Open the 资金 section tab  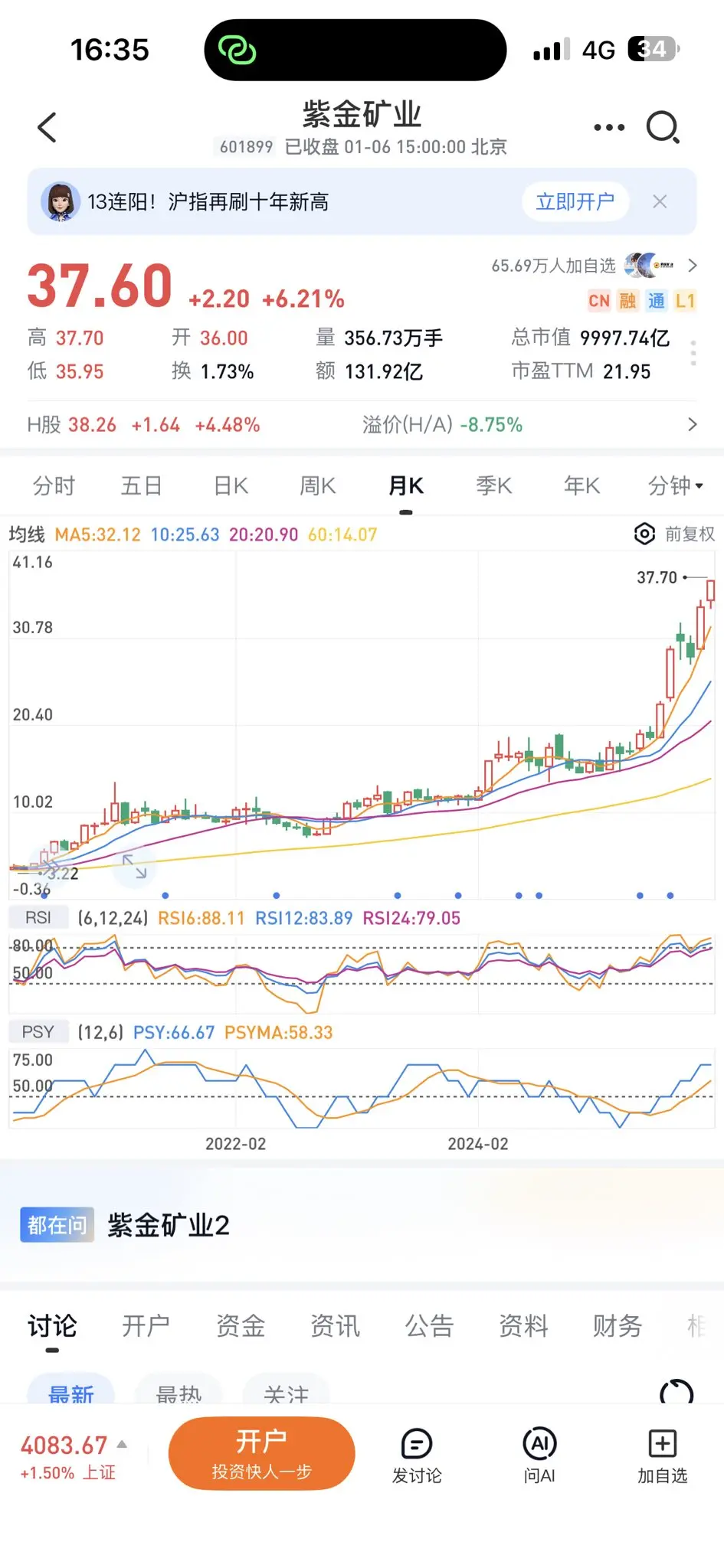[241, 1325]
